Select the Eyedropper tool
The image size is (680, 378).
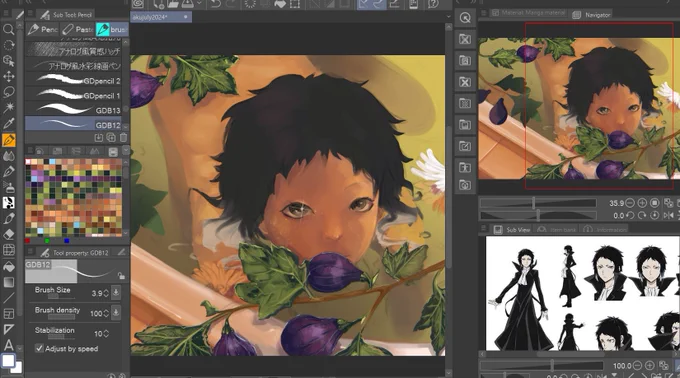click(8, 124)
